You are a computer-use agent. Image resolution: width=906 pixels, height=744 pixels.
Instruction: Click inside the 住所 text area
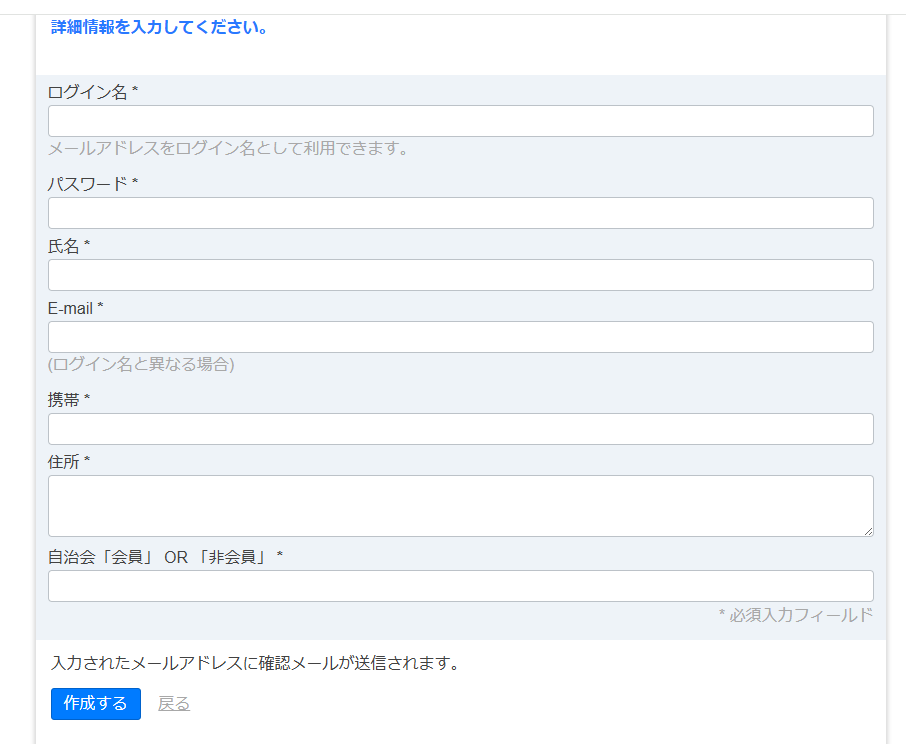[x=460, y=505]
